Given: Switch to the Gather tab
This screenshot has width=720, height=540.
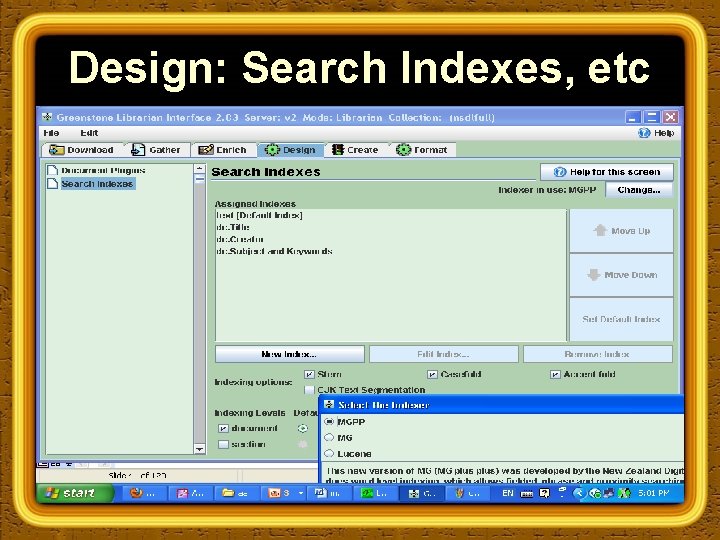Looking at the screenshot, I should (x=156, y=150).
